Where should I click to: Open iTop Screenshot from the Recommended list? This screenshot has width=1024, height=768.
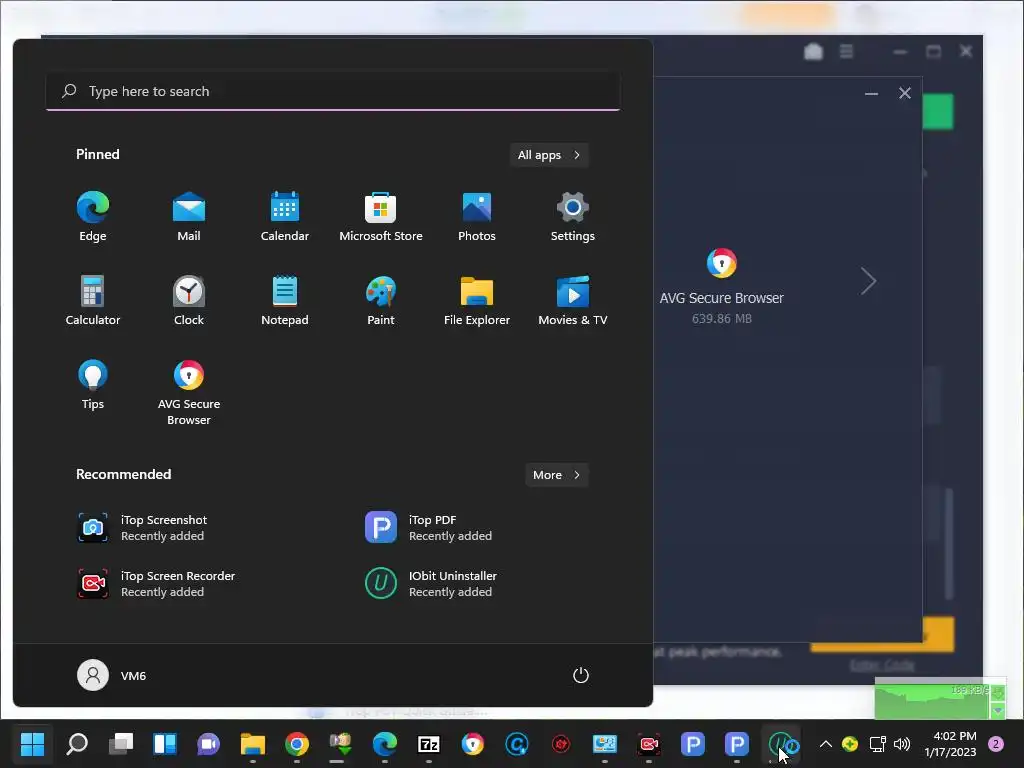coord(142,528)
